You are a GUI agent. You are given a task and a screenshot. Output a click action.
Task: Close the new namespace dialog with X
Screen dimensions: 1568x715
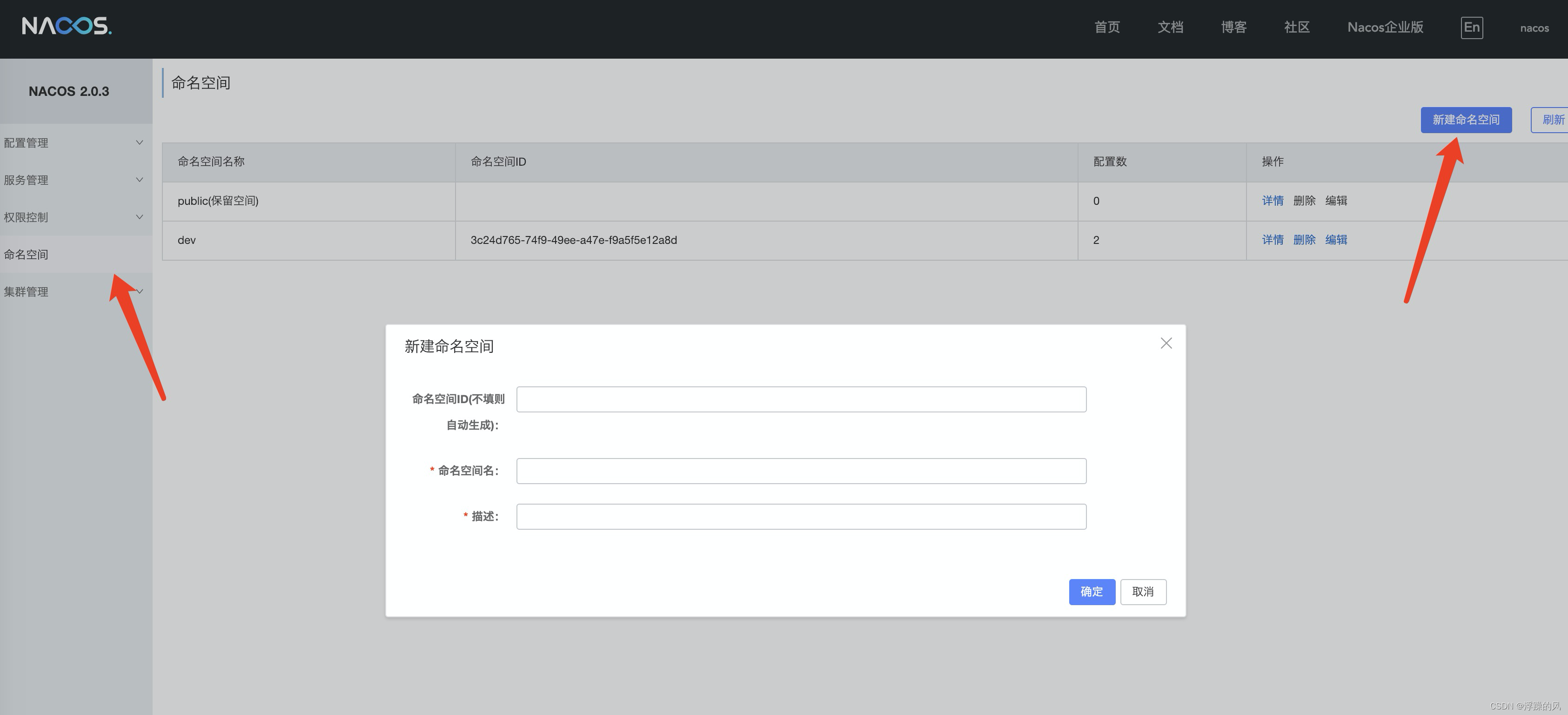click(1166, 344)
